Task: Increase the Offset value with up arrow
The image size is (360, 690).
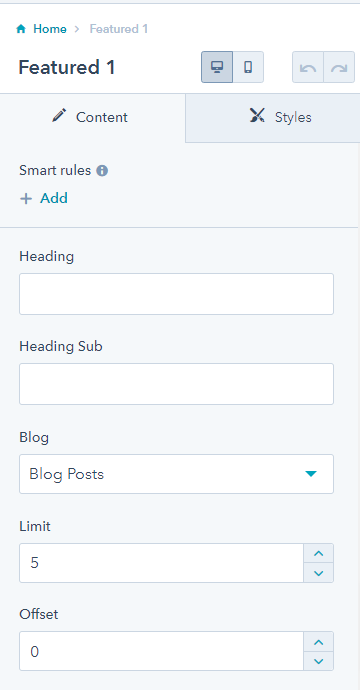Action: [319, 642]
